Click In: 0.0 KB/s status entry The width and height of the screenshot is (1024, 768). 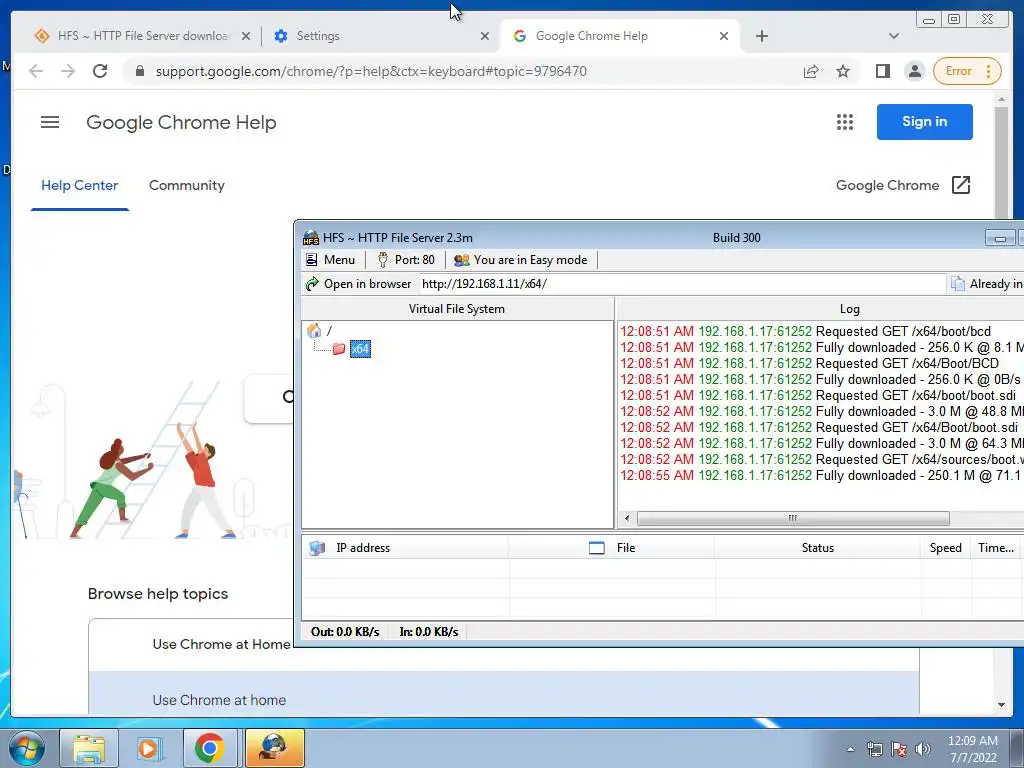(x=429, y=632)
